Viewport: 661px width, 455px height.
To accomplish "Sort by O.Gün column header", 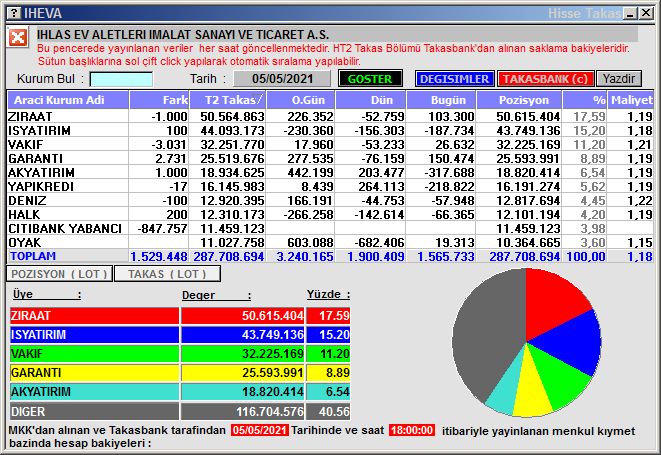I will [x=301, y=100].
